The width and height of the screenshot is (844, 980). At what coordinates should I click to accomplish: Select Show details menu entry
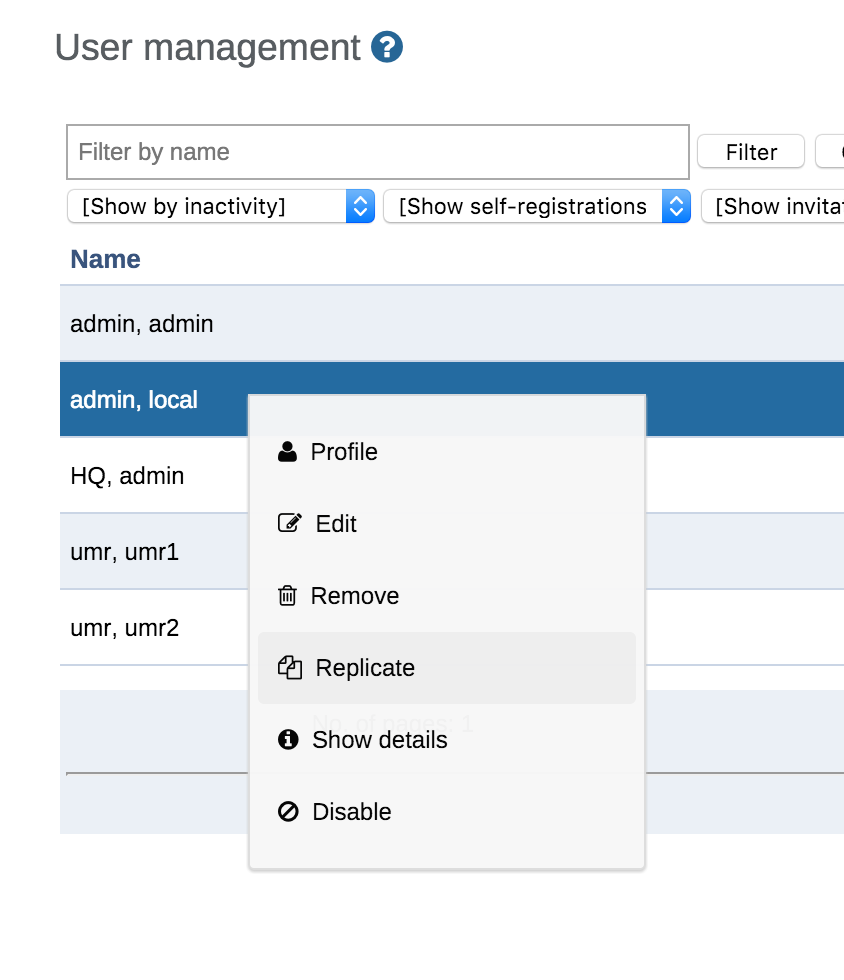tap(379, 740)
